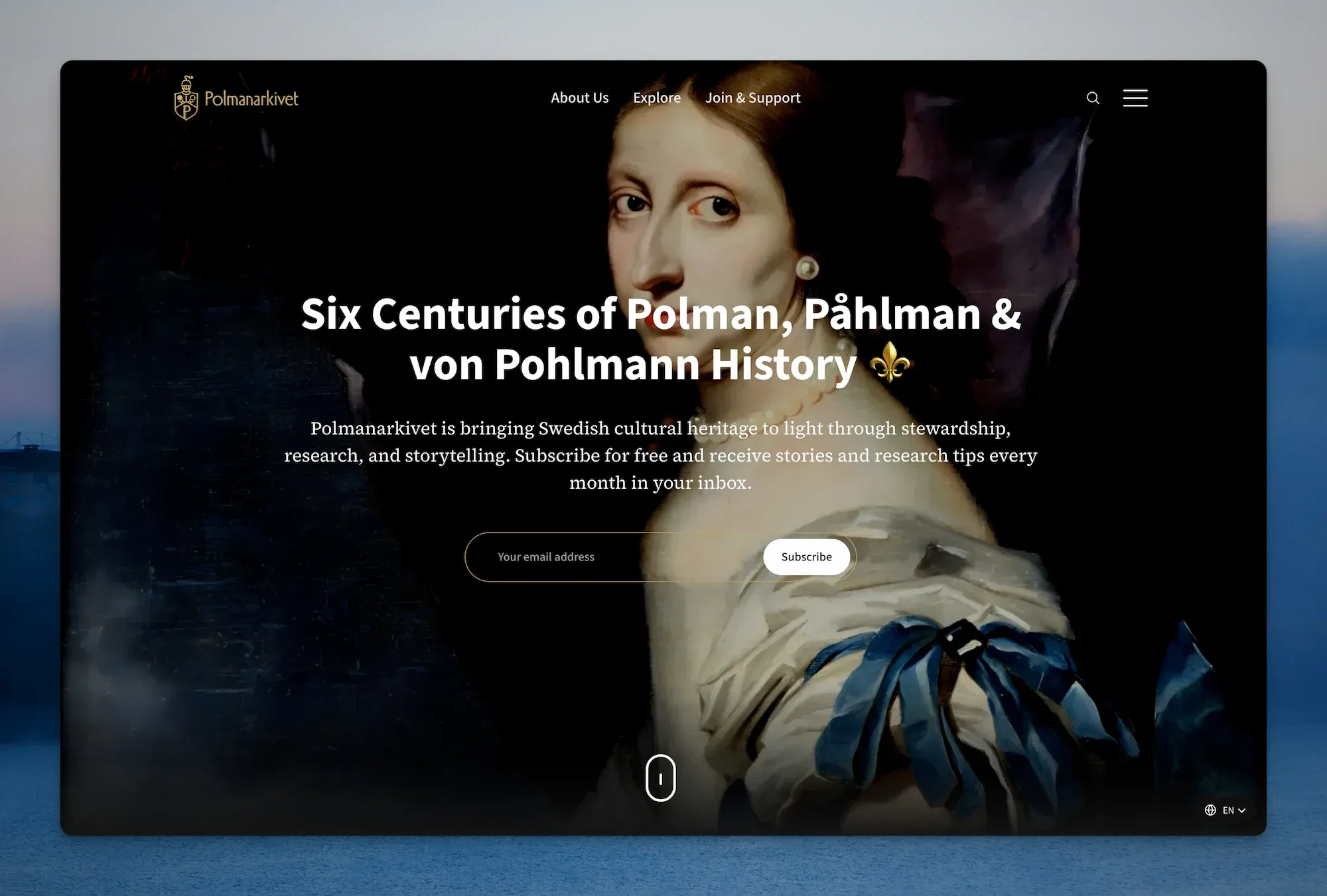This screenshot has height=896, width=1327.
Task: Click the scroll-down mouse indicator icon
Action: point(660,778)
